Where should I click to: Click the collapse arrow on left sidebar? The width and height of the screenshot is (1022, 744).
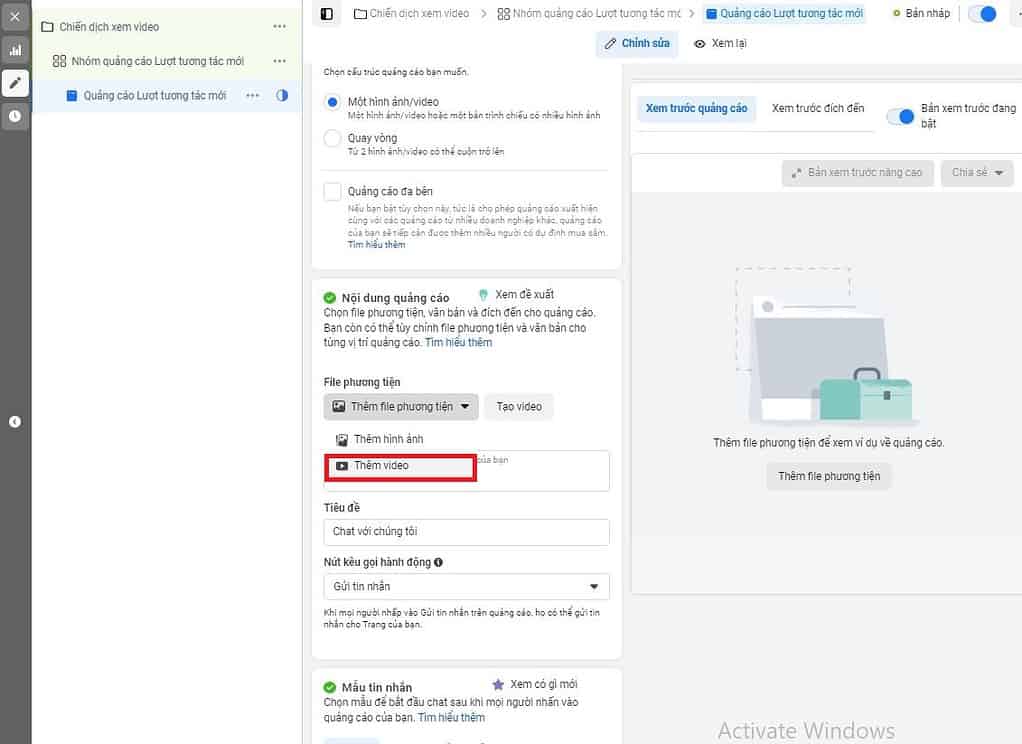(14, 422)
